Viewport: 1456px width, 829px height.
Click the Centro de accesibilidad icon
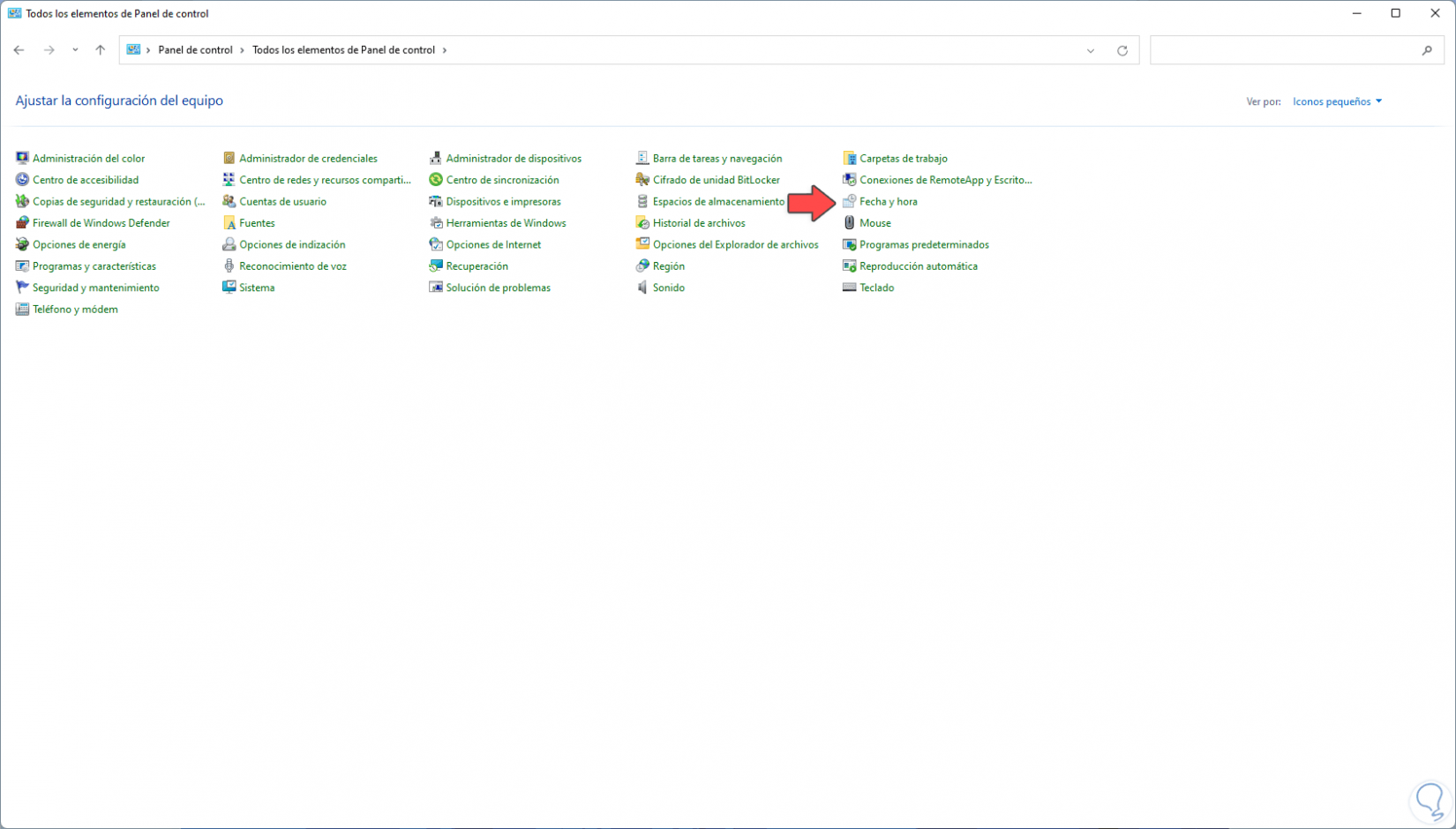(22, 180)
